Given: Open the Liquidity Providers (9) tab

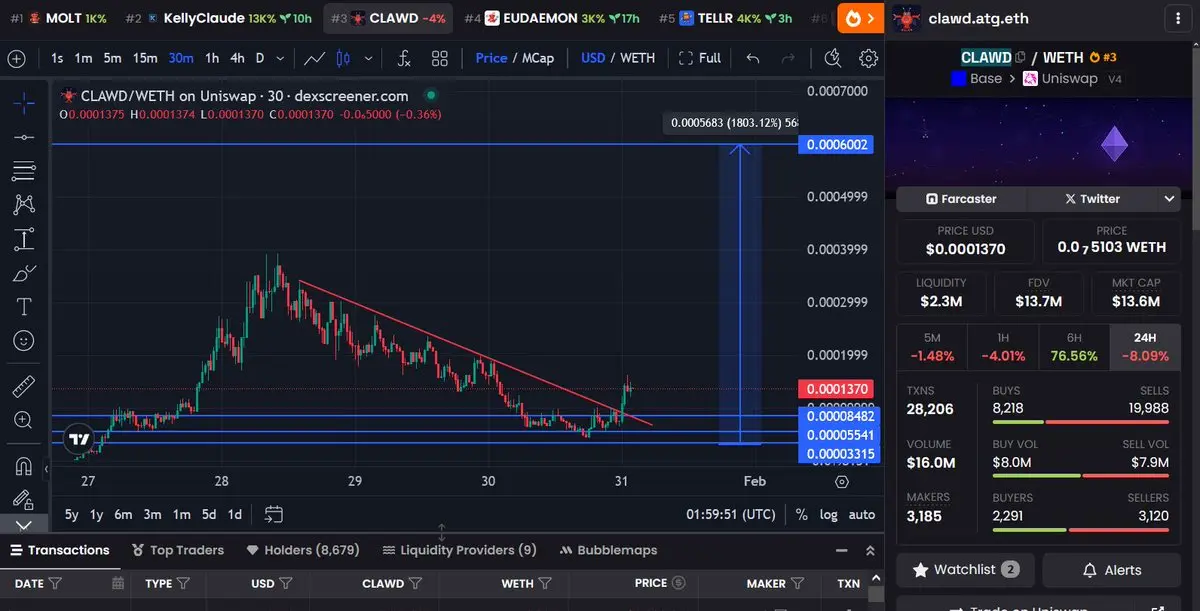Looking at the screenshot, I should [x=459, y=550].
